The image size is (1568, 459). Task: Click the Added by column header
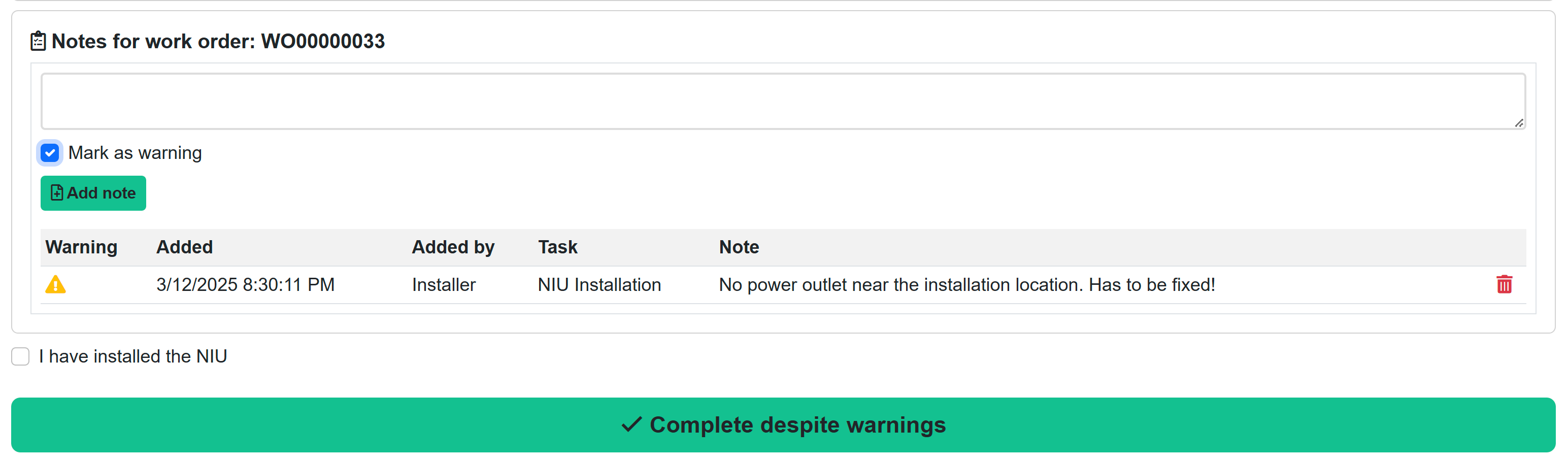pos(453,247)
